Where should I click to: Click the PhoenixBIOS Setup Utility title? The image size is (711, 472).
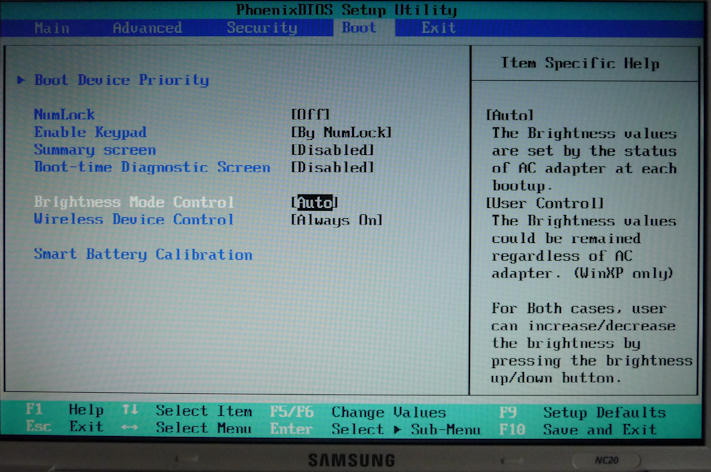346,10
